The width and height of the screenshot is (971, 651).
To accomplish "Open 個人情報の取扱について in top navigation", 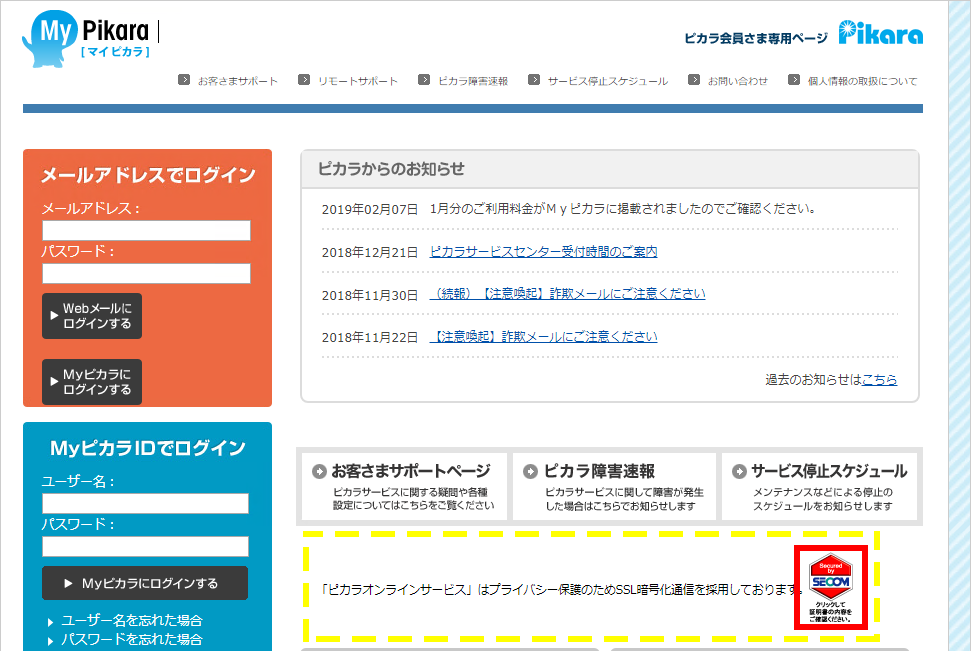I will [x=863, y=81].
